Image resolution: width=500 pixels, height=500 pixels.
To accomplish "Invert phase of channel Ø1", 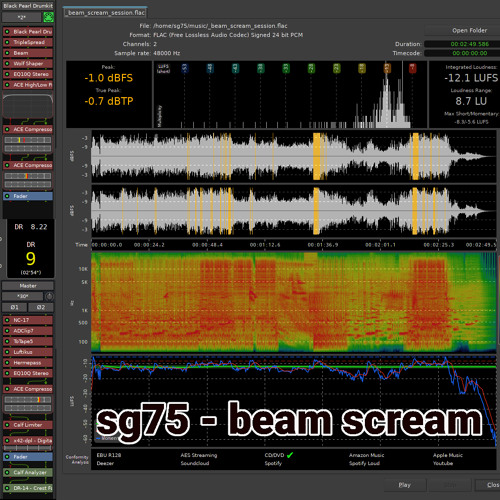I will pyautogui.click(x=14, y=307).
